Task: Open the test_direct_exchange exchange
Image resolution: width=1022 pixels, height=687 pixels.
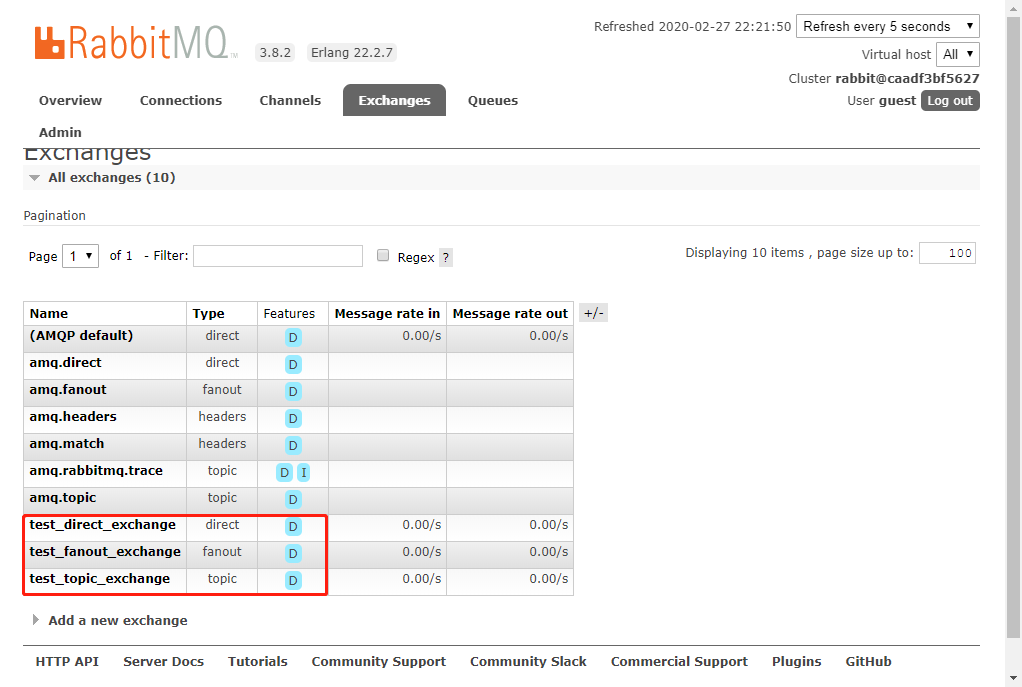Action: pyautogui.click(x=102, y=525)
